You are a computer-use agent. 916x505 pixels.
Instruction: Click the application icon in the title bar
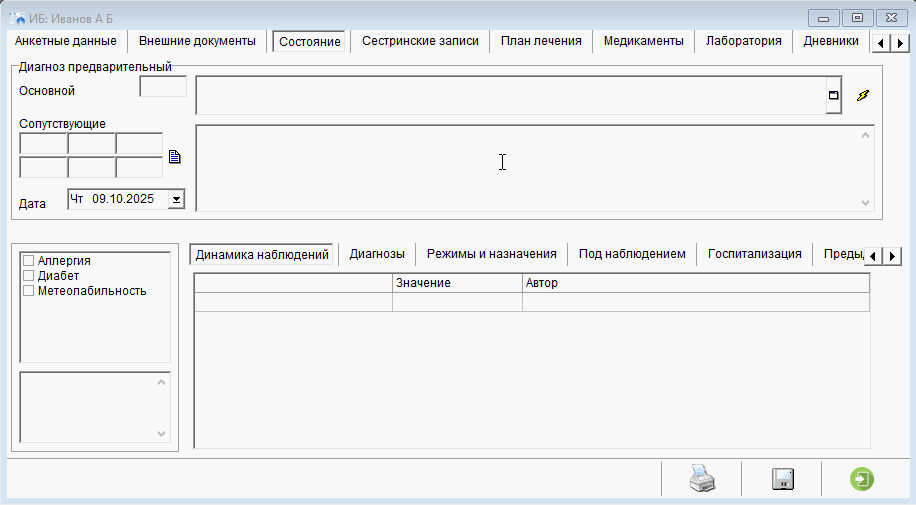pyautogui.click(x=17, y=19)
